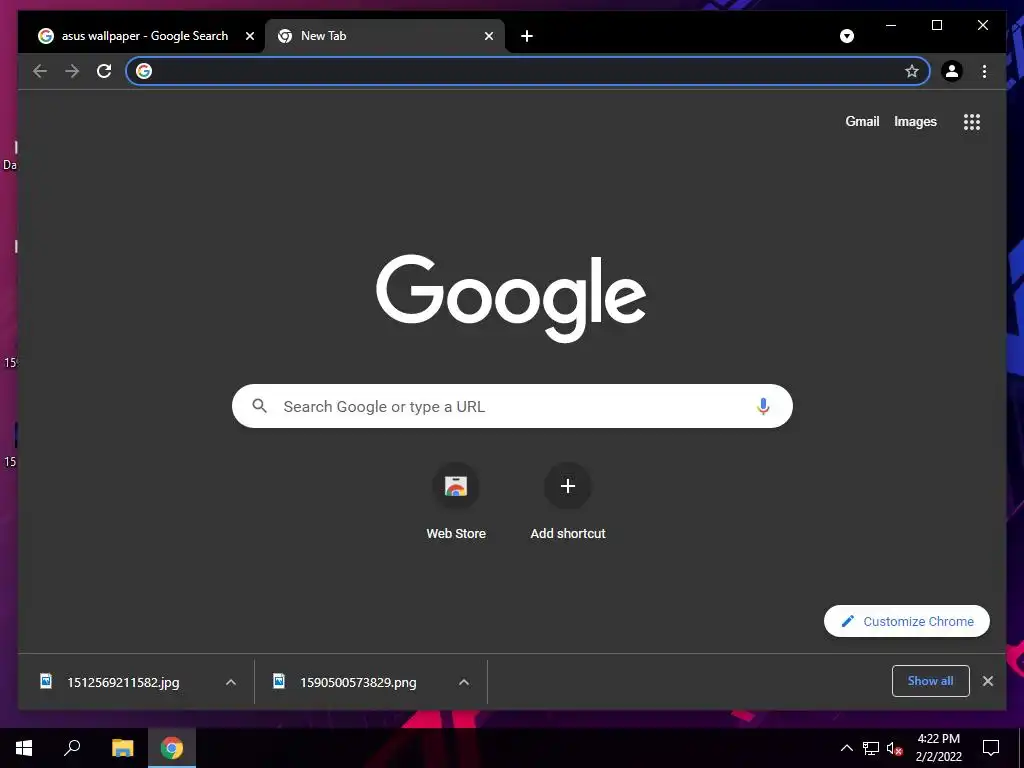Open the Windows Start menu
Image resolution: width=1024 pixels, height=768 pixels.
click(x=24, y=748)
